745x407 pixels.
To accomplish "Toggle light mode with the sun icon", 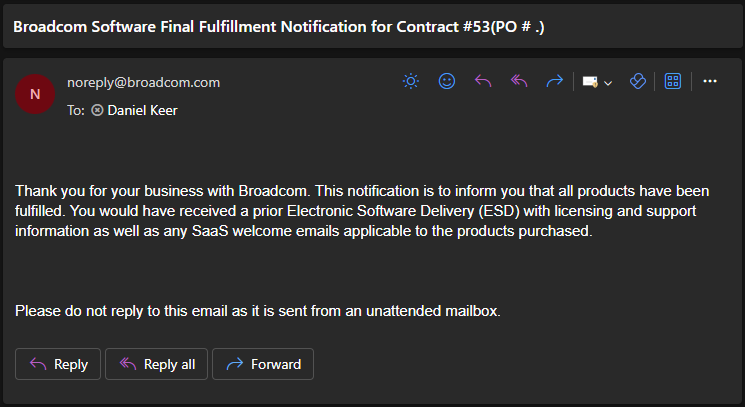I will (411, 81).
